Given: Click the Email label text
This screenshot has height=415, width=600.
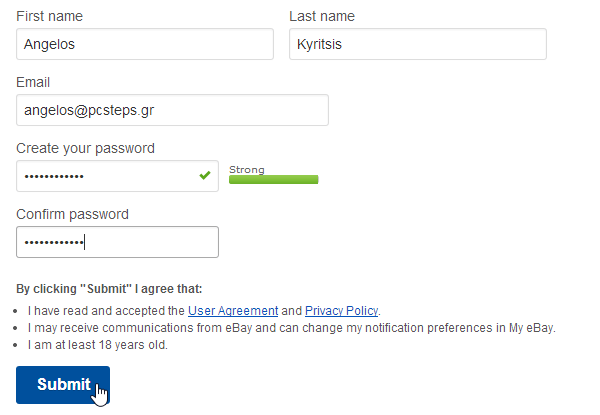Looking at the screenshot, I should coord(33,82).
